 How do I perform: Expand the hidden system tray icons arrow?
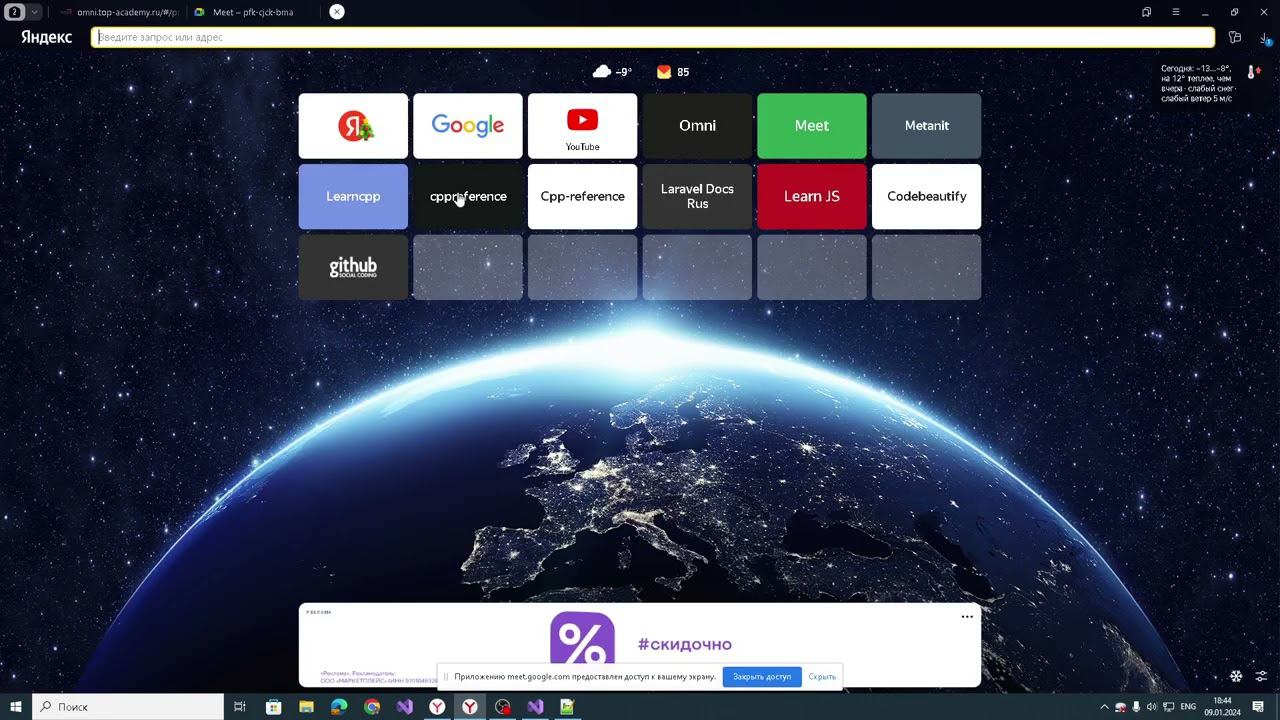(1104, 707)
